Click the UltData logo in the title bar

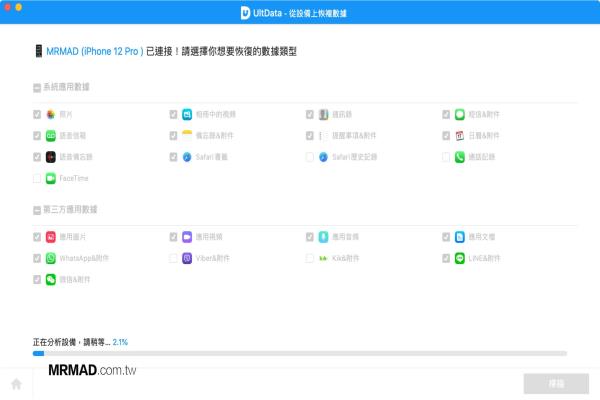(245, 13)
